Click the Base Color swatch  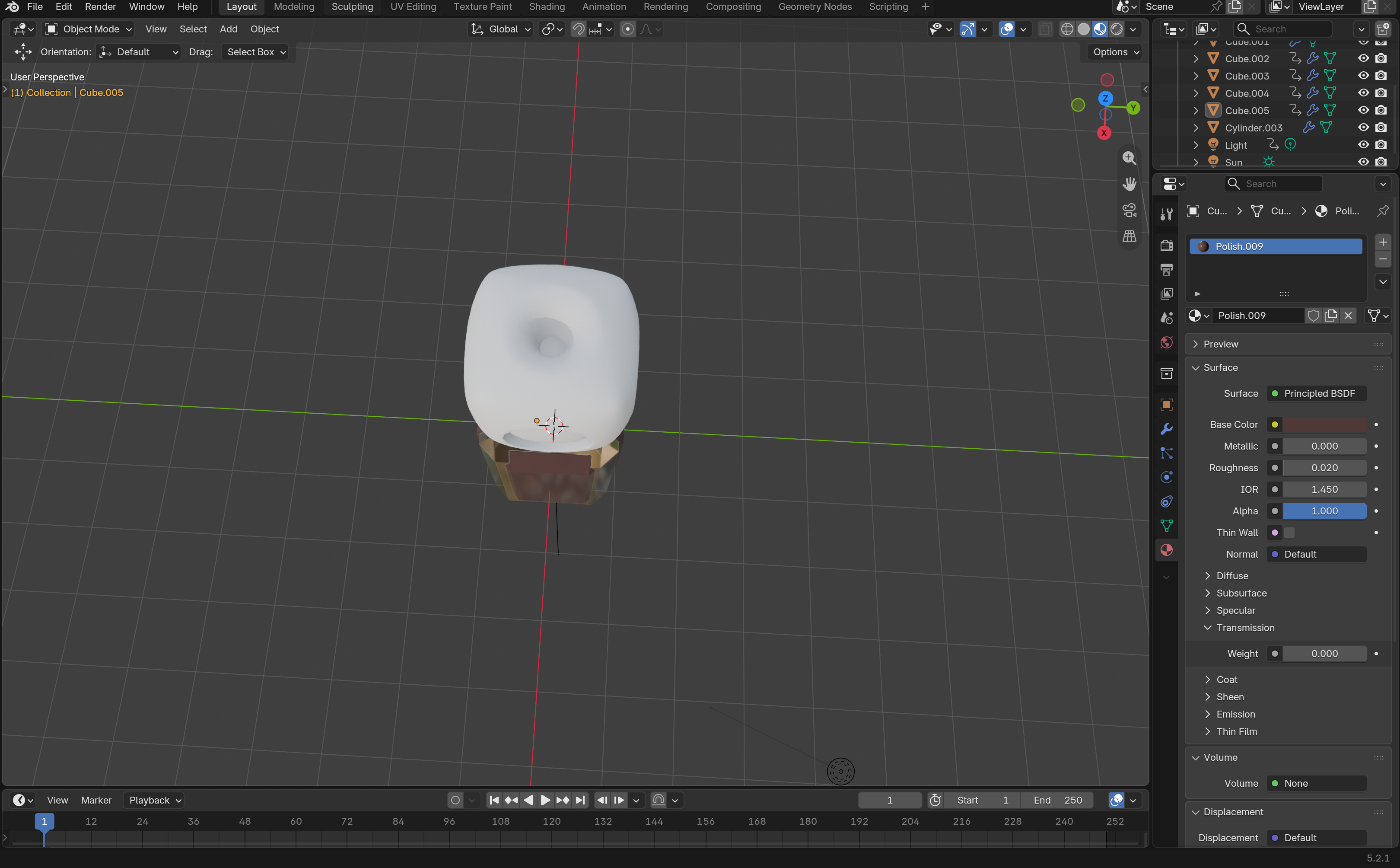point(1324,424)
